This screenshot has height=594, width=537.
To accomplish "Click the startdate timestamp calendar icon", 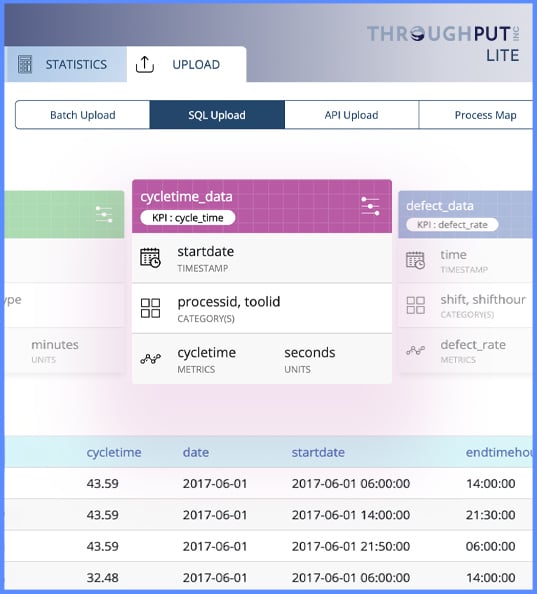I will tap(150, 258).
